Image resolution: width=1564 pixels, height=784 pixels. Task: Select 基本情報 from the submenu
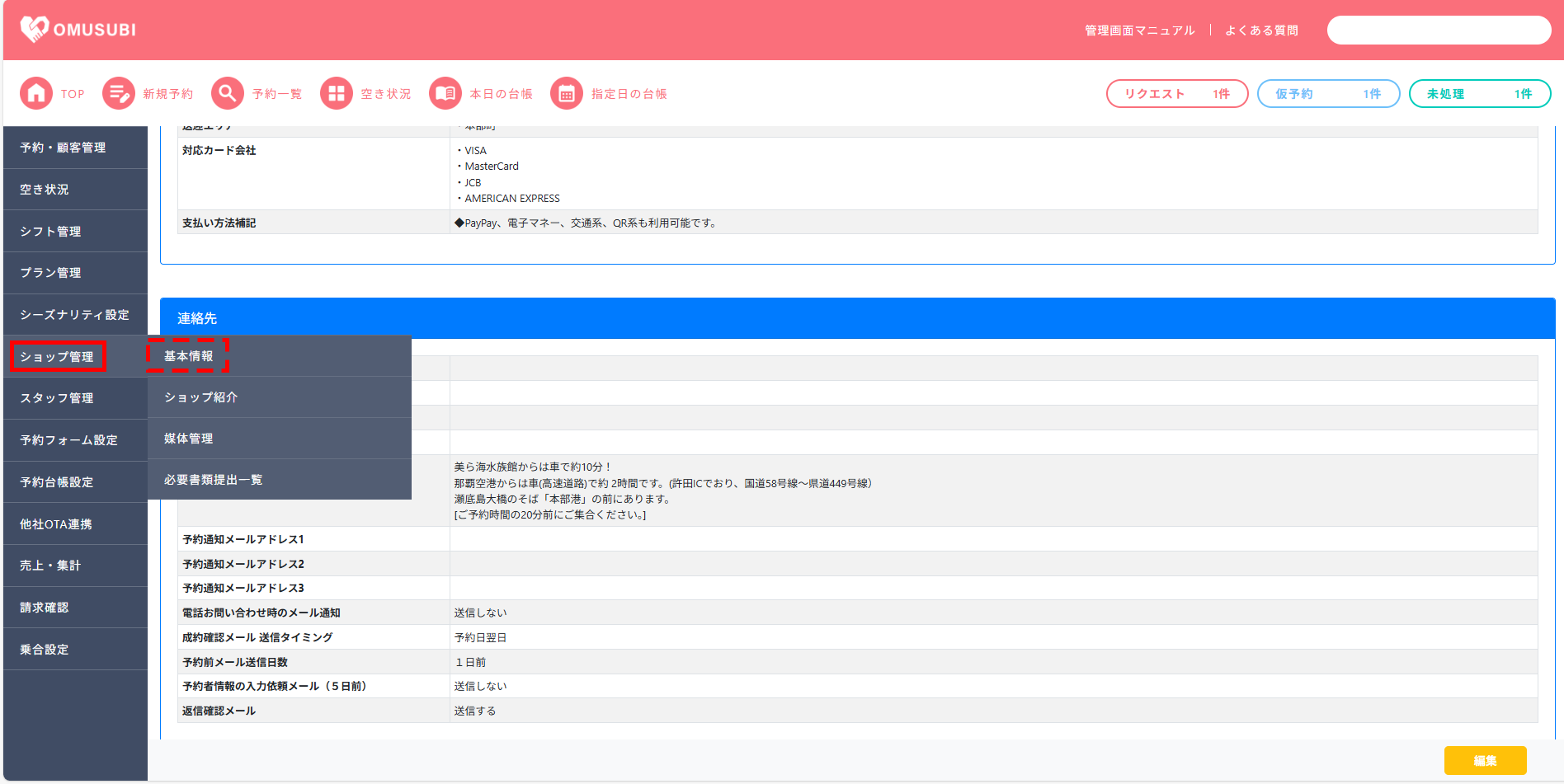(x=189, y=356)
